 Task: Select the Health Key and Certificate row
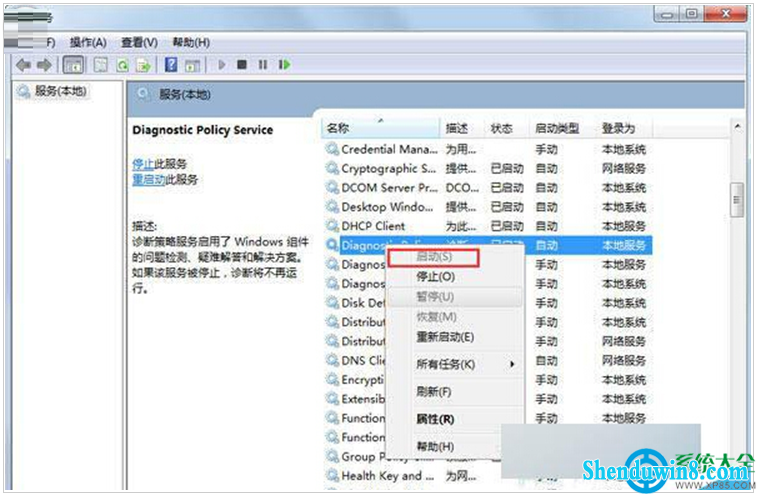[487, 476]
